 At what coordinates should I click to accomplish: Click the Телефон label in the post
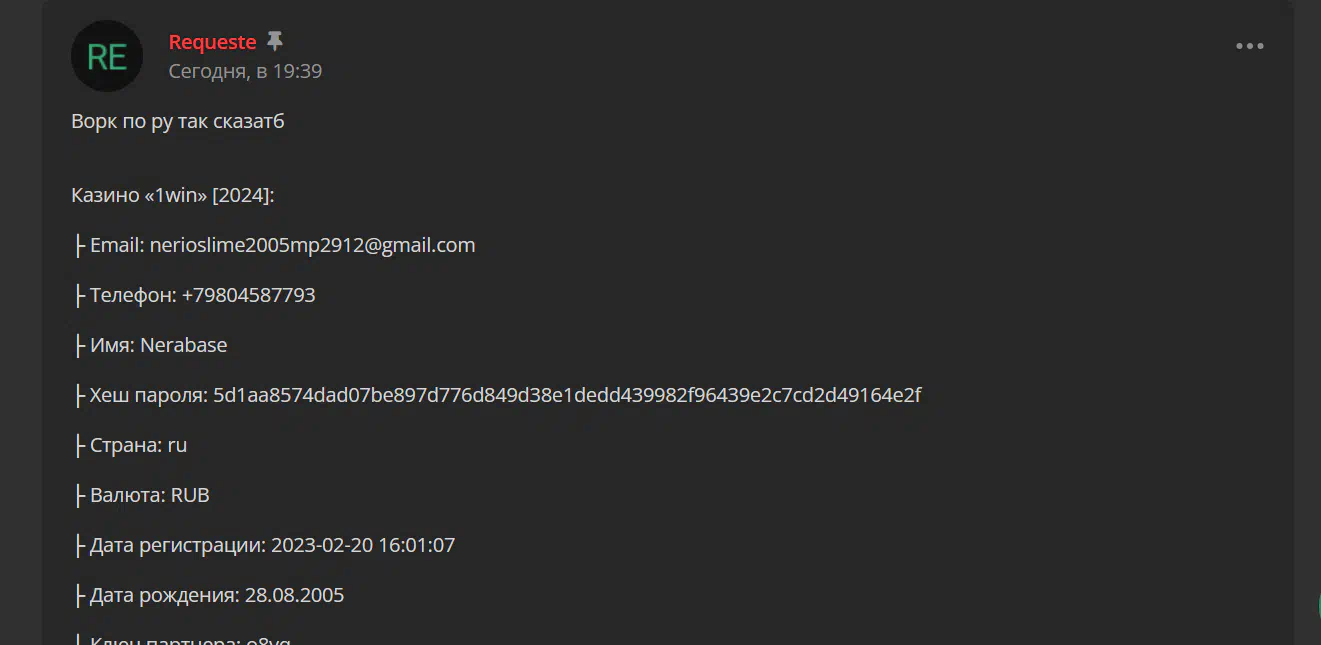click(133, 295)
